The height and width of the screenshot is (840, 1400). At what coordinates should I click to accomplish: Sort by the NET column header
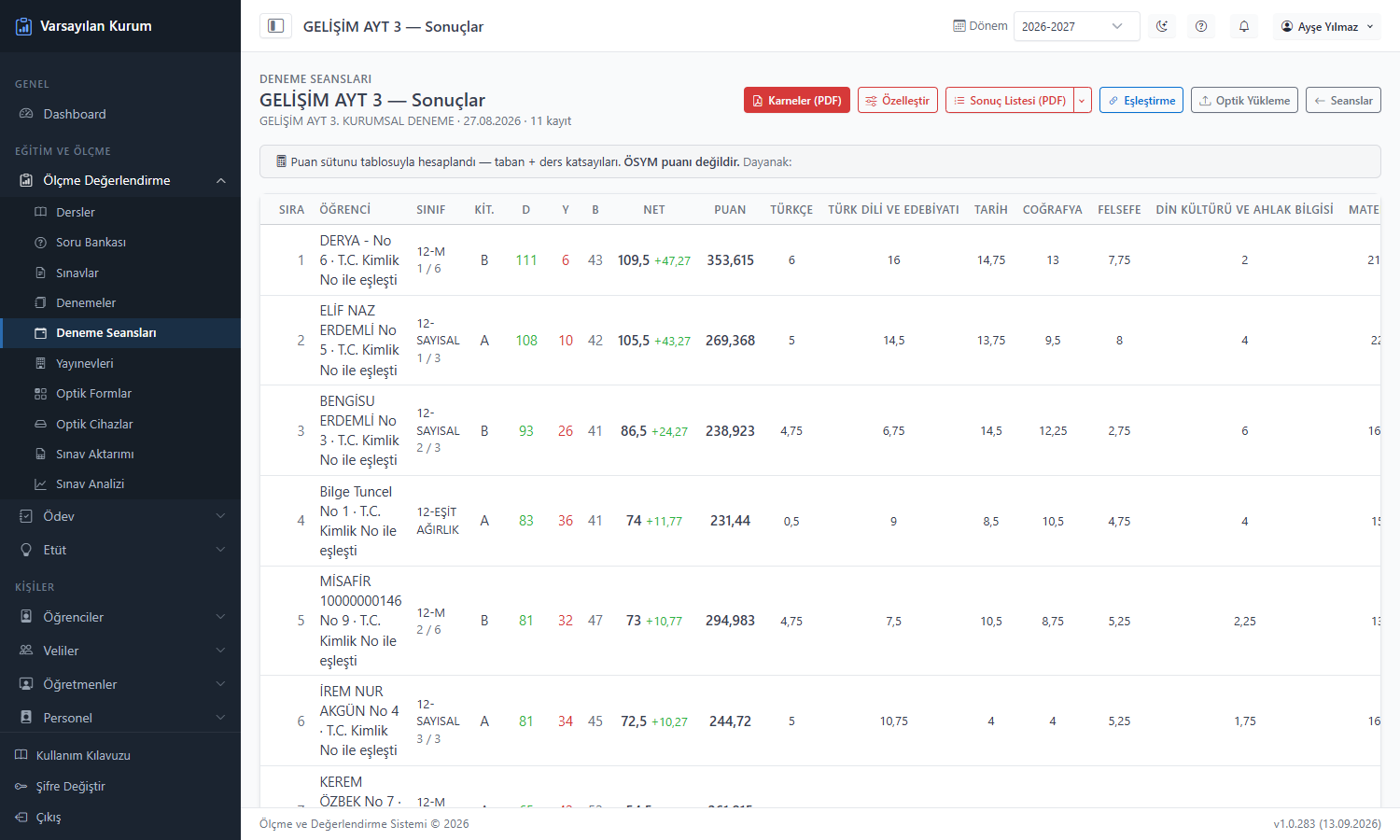(x=654, y=210)
